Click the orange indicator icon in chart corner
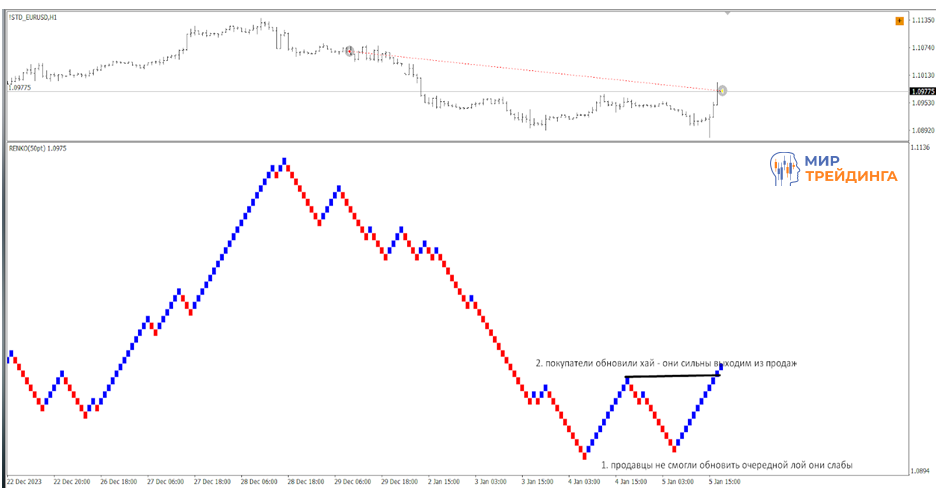 point(899,20)
